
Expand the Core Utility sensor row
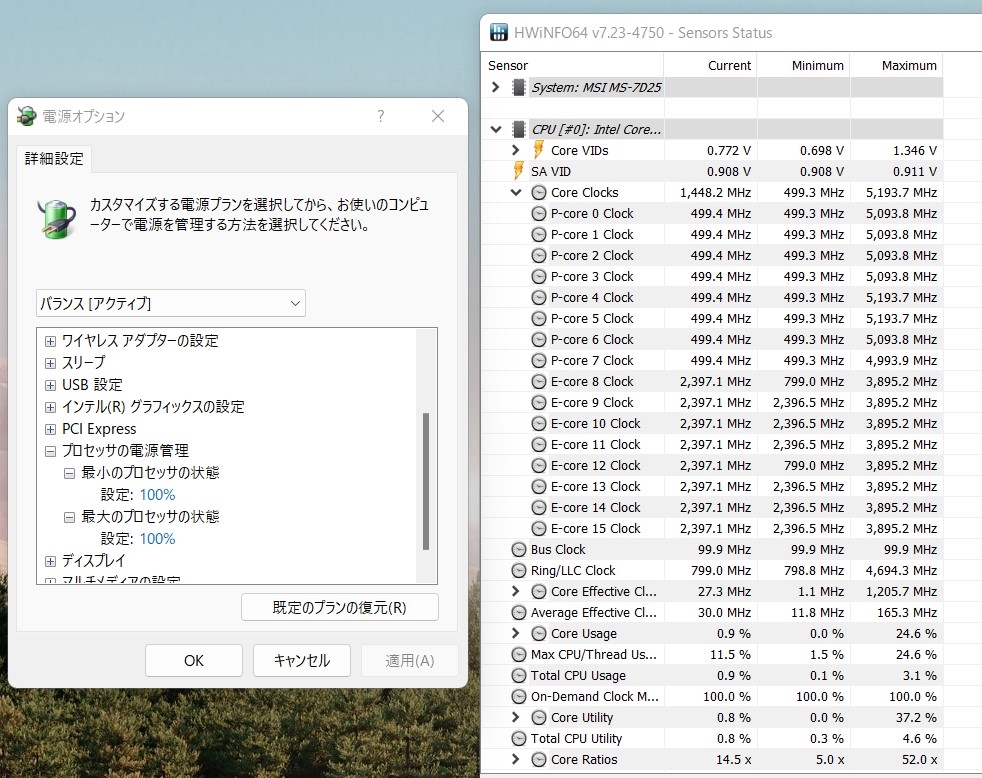[516, 717]
